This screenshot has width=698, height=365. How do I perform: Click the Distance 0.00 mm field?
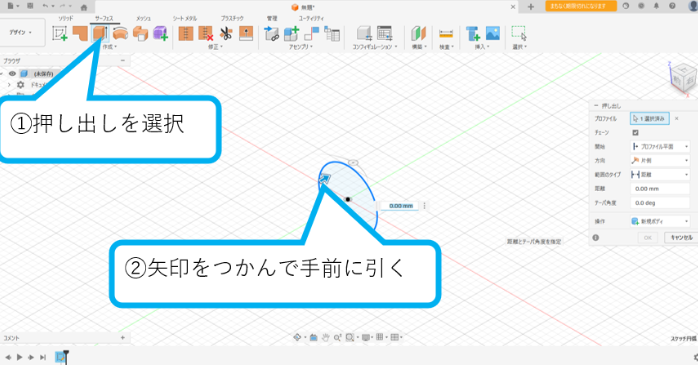point(660,189)
